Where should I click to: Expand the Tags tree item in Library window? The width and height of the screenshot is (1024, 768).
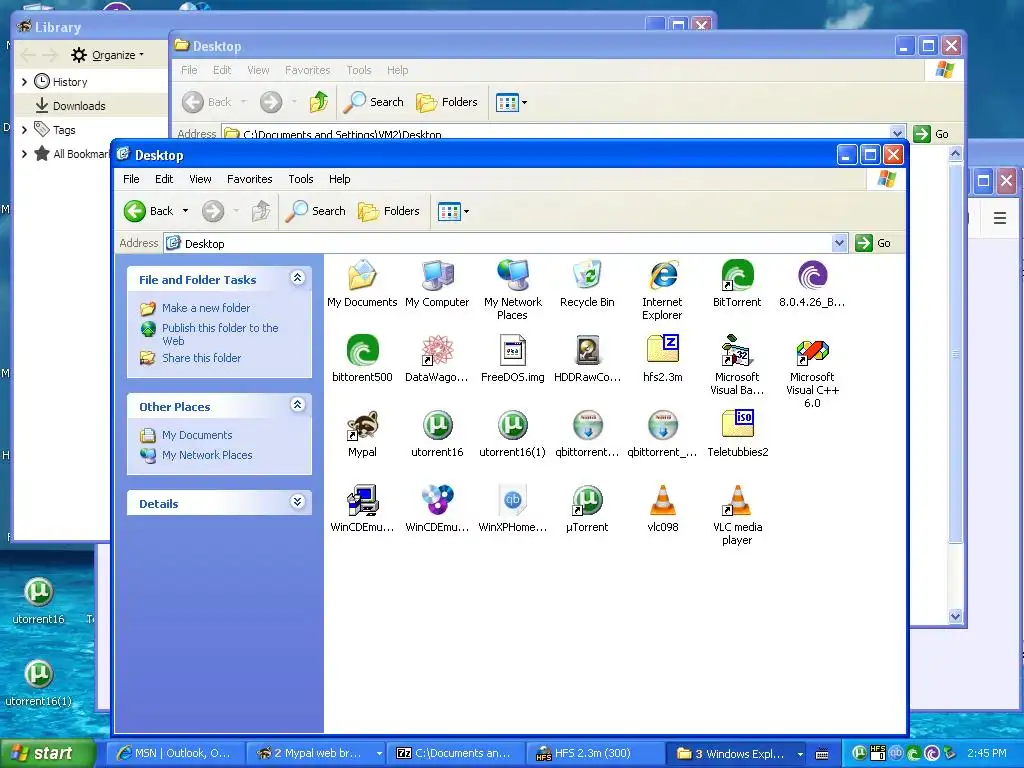(x=24, y=130)
